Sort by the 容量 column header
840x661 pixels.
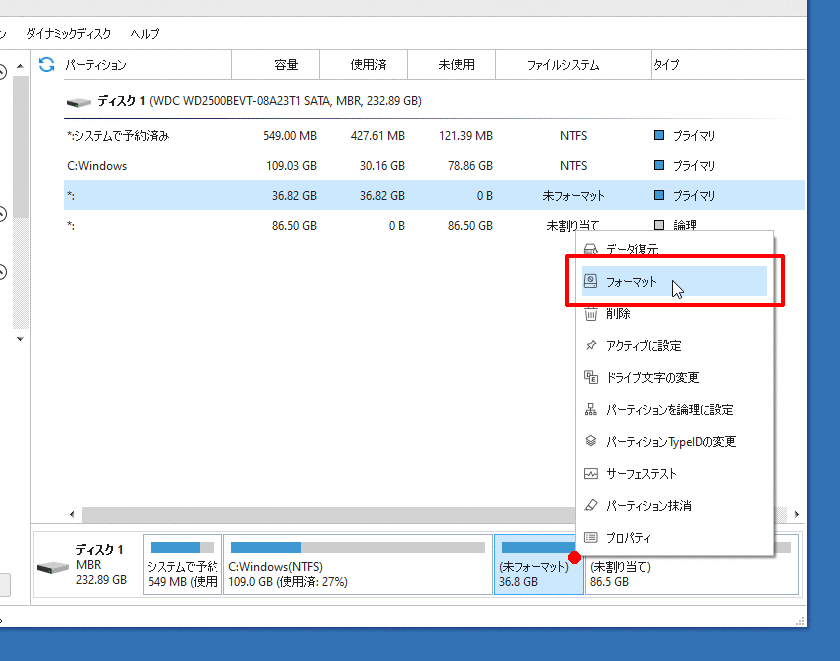pyautogui.click(x=286, y=65)
